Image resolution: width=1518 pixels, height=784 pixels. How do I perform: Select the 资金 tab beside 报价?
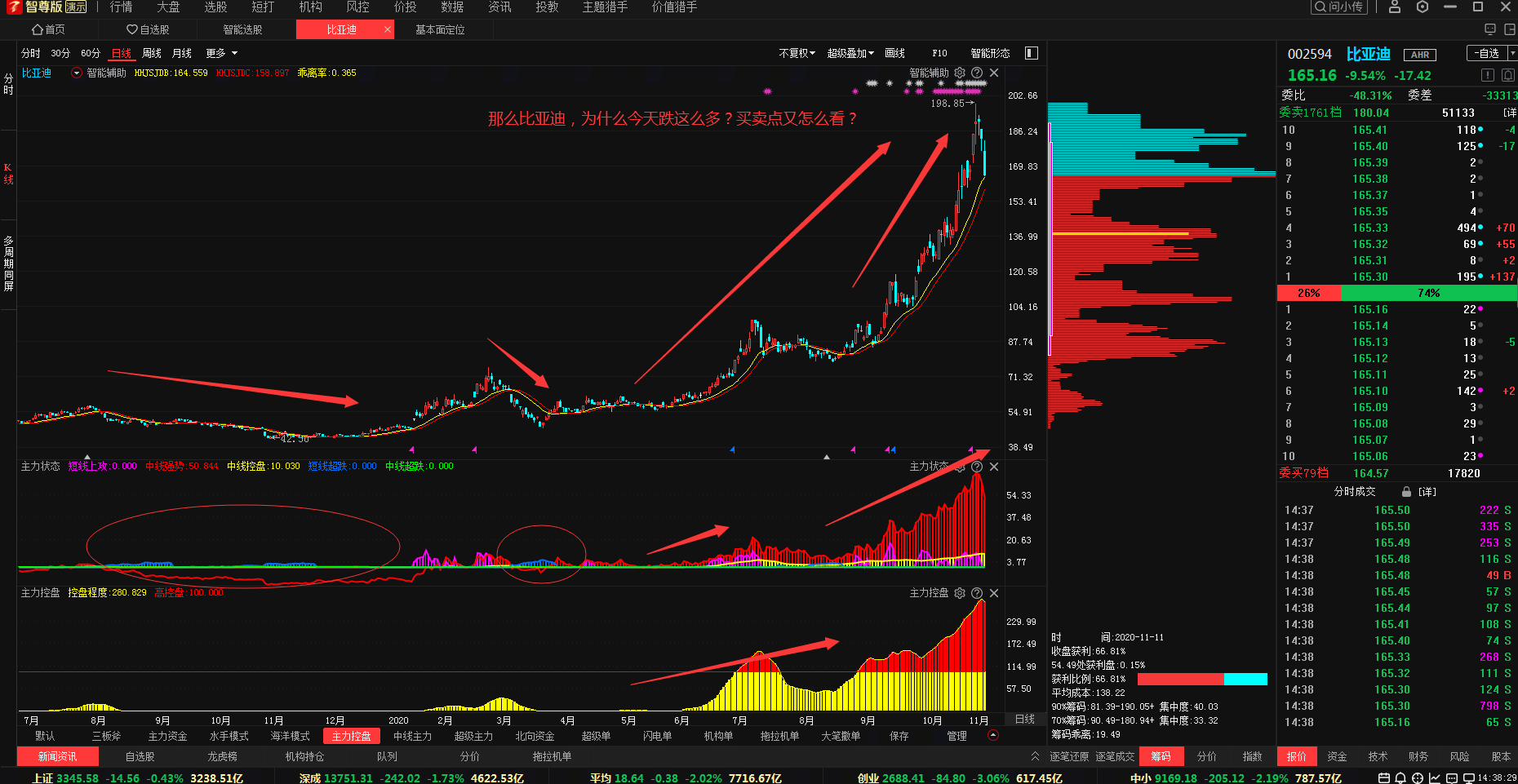coord(1337,756)
